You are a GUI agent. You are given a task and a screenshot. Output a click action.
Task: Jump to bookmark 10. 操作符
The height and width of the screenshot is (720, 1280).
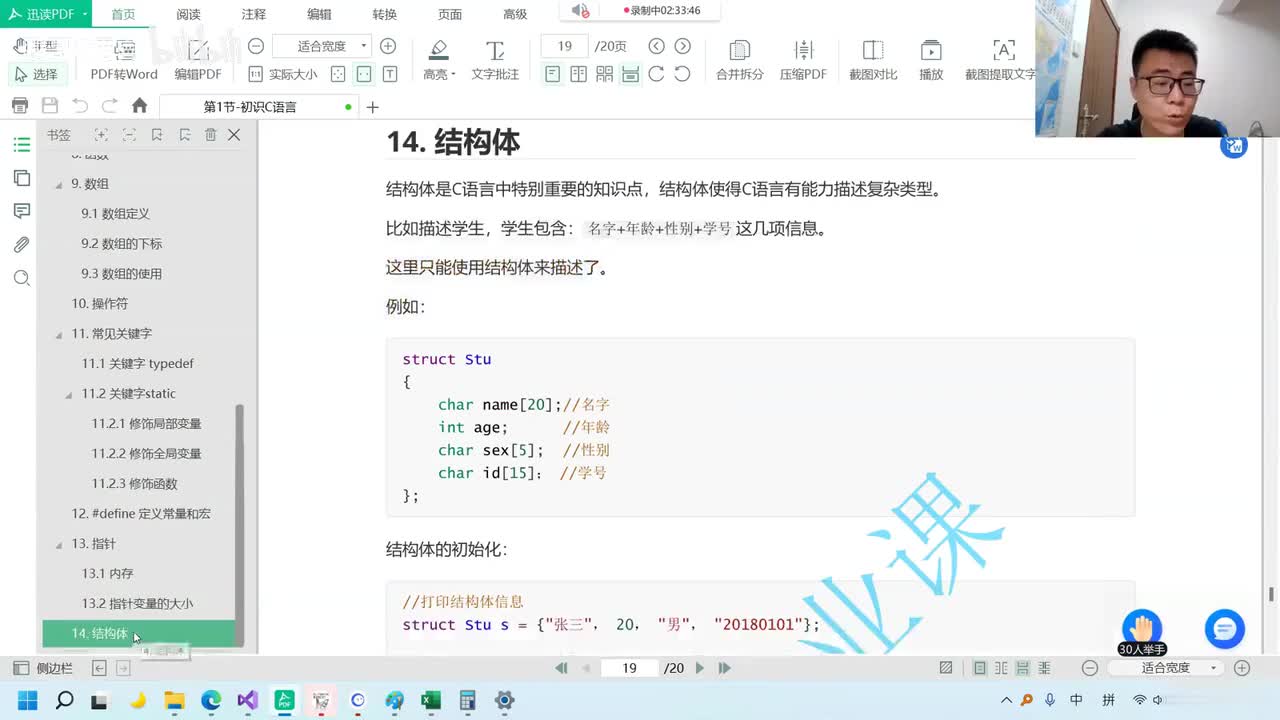tap(100, 304)
